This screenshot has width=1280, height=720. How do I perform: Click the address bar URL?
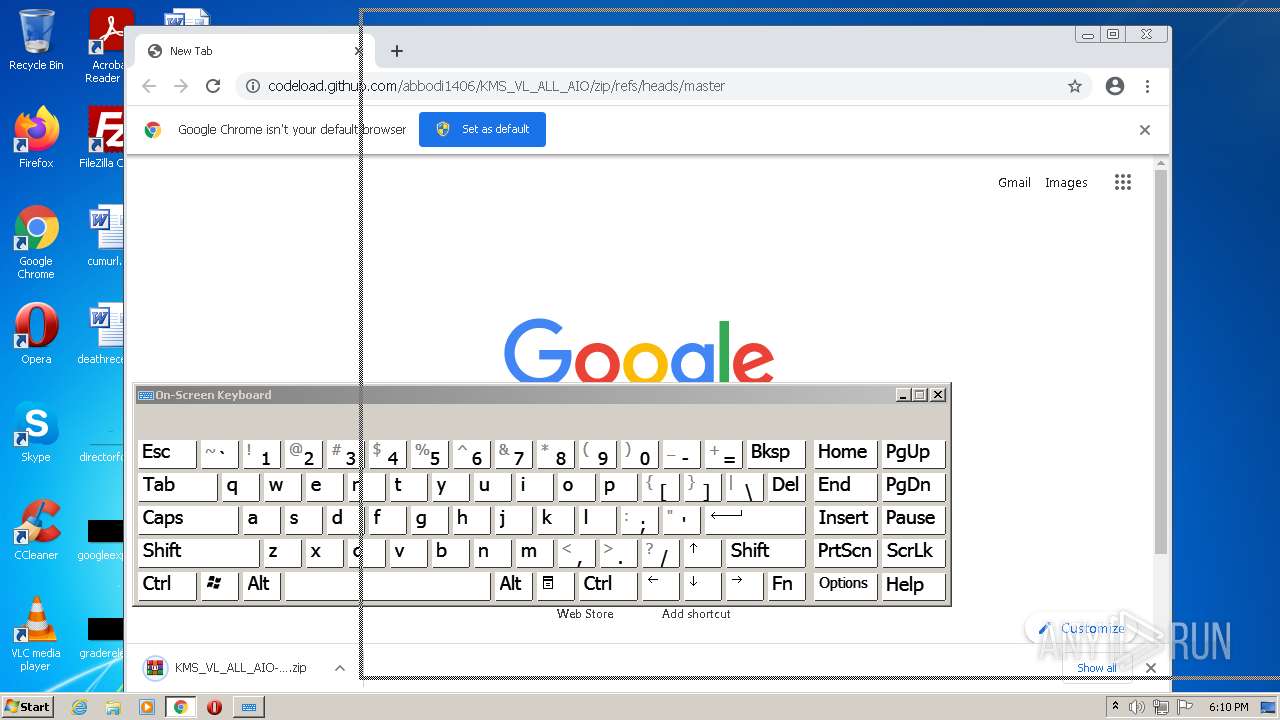click(496, 86)
